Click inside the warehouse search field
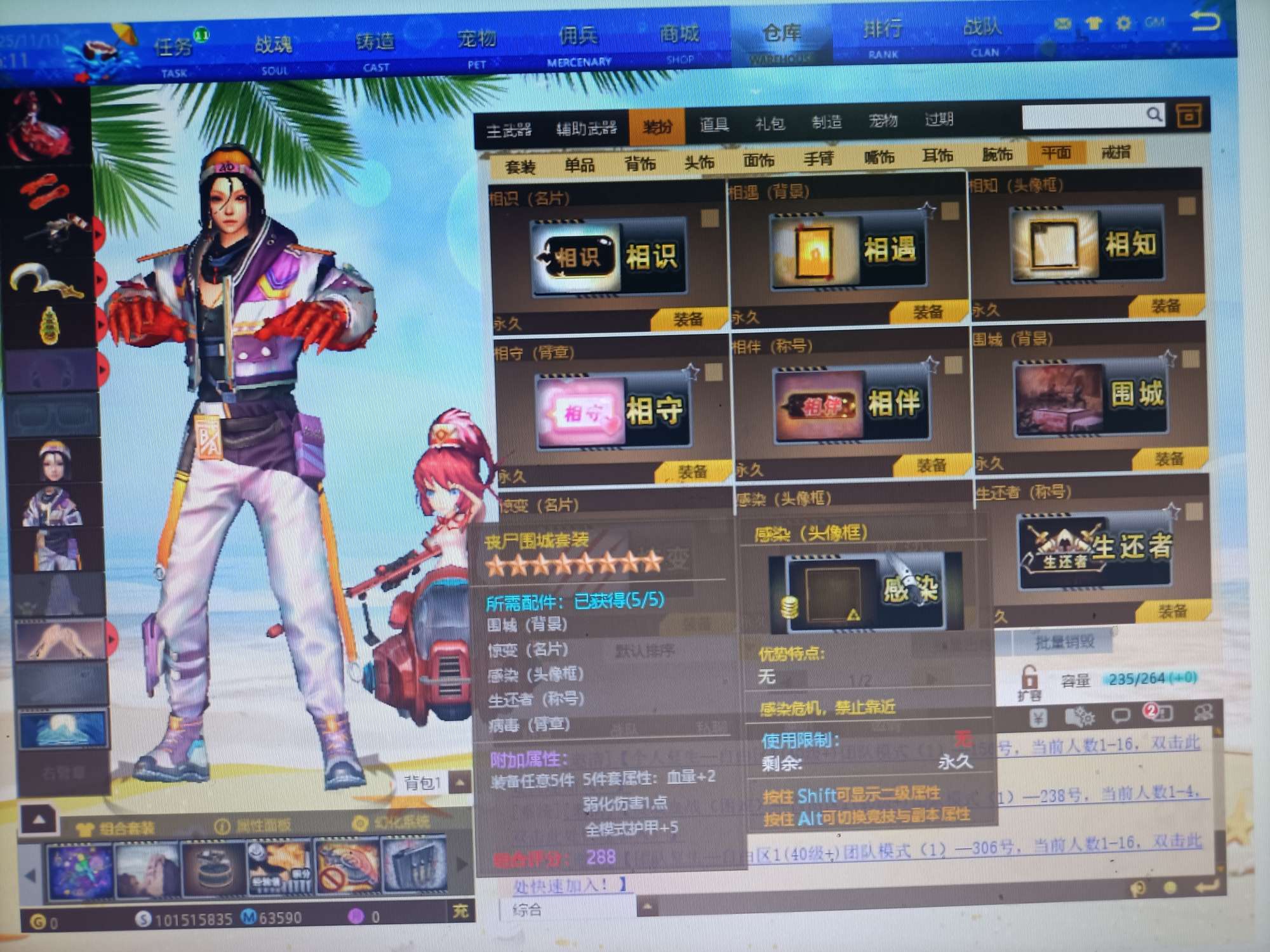 1081,116
